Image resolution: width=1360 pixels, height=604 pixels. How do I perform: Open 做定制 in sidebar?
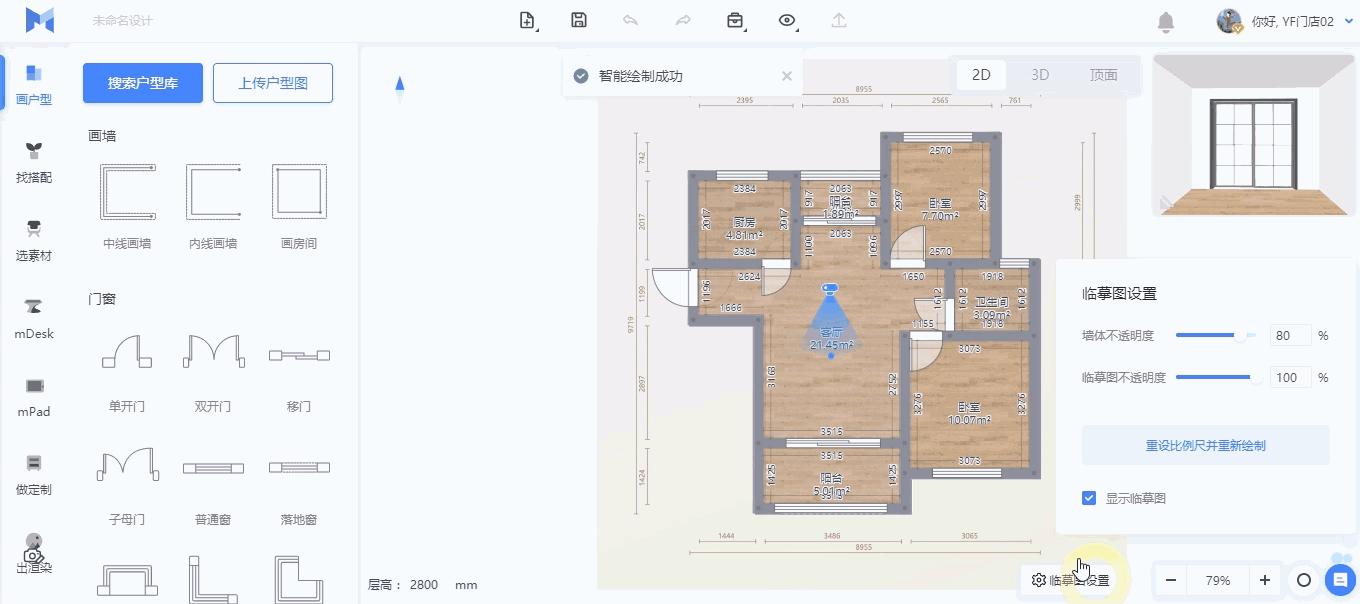coord(34,474)
